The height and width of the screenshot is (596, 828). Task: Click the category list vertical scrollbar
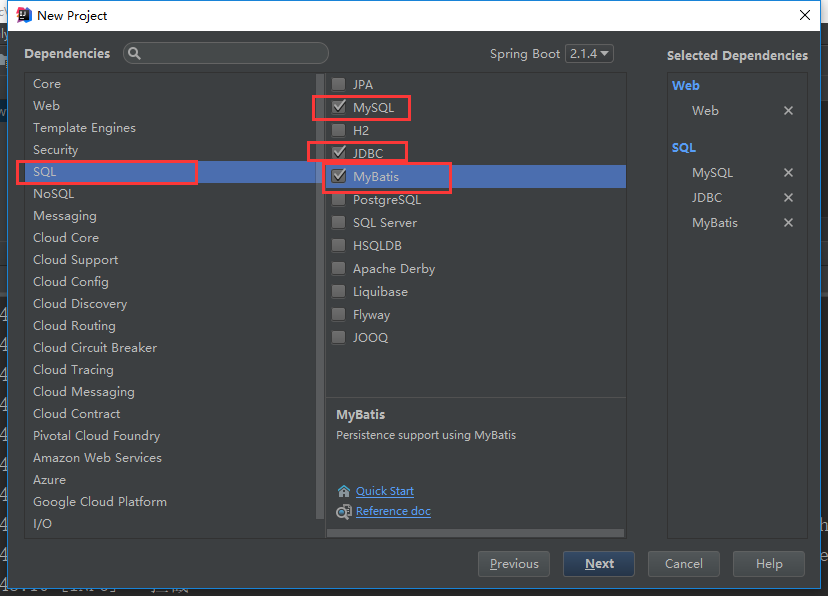coord(320,296)
